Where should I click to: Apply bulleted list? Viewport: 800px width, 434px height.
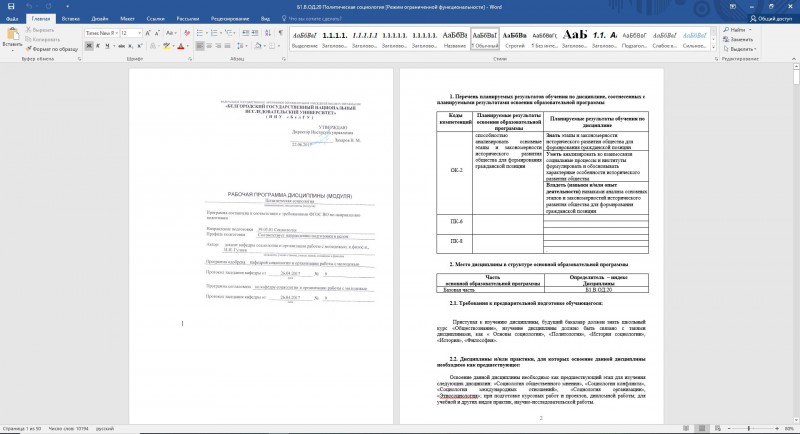pyautogui.click(x=201, y=33)
